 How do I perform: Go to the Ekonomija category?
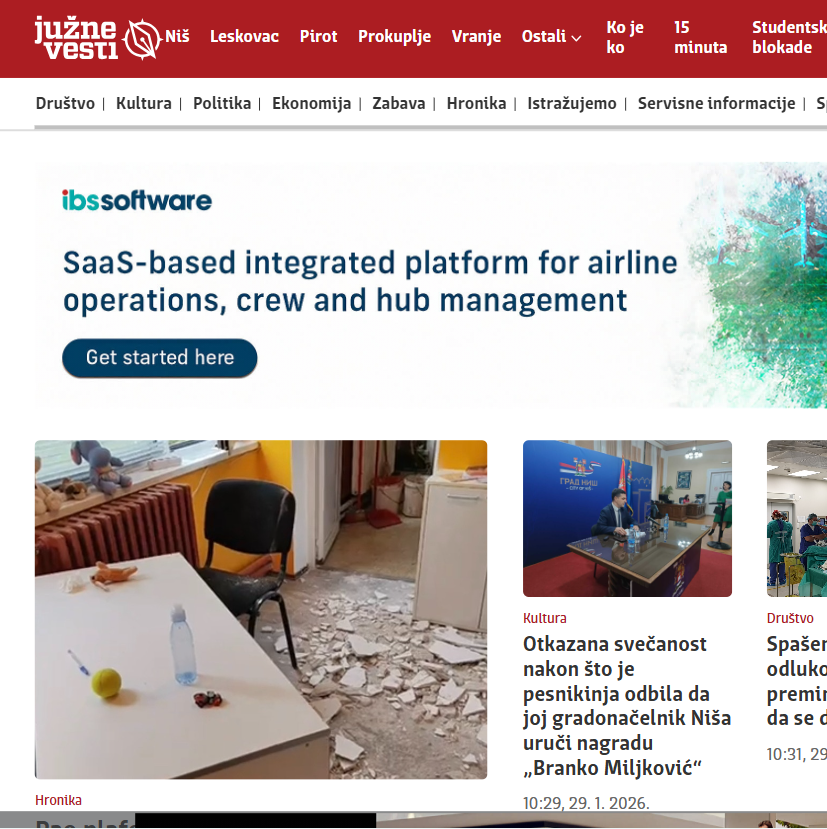click(x=311, y=103)
